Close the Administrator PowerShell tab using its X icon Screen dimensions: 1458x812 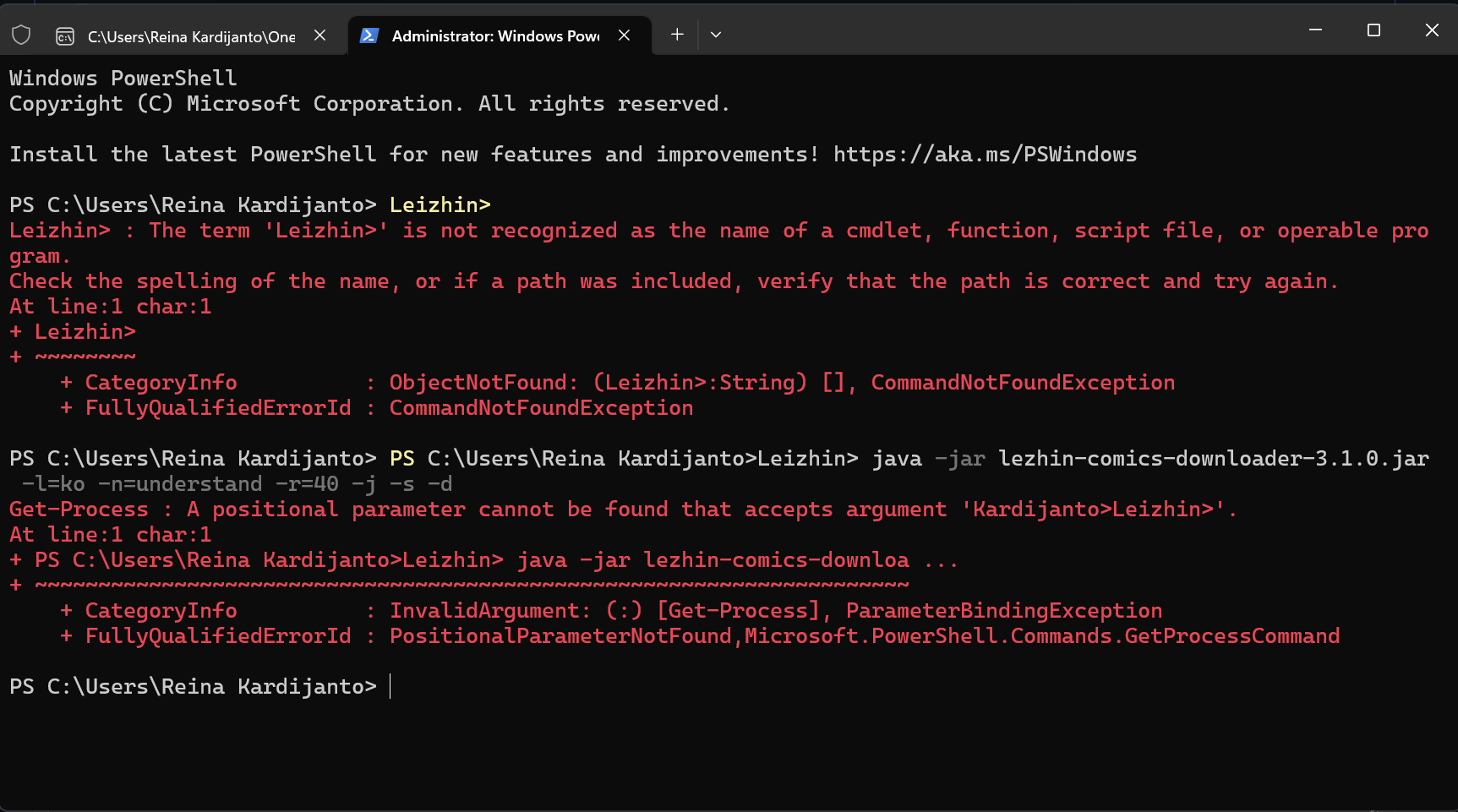click(624, 35)
